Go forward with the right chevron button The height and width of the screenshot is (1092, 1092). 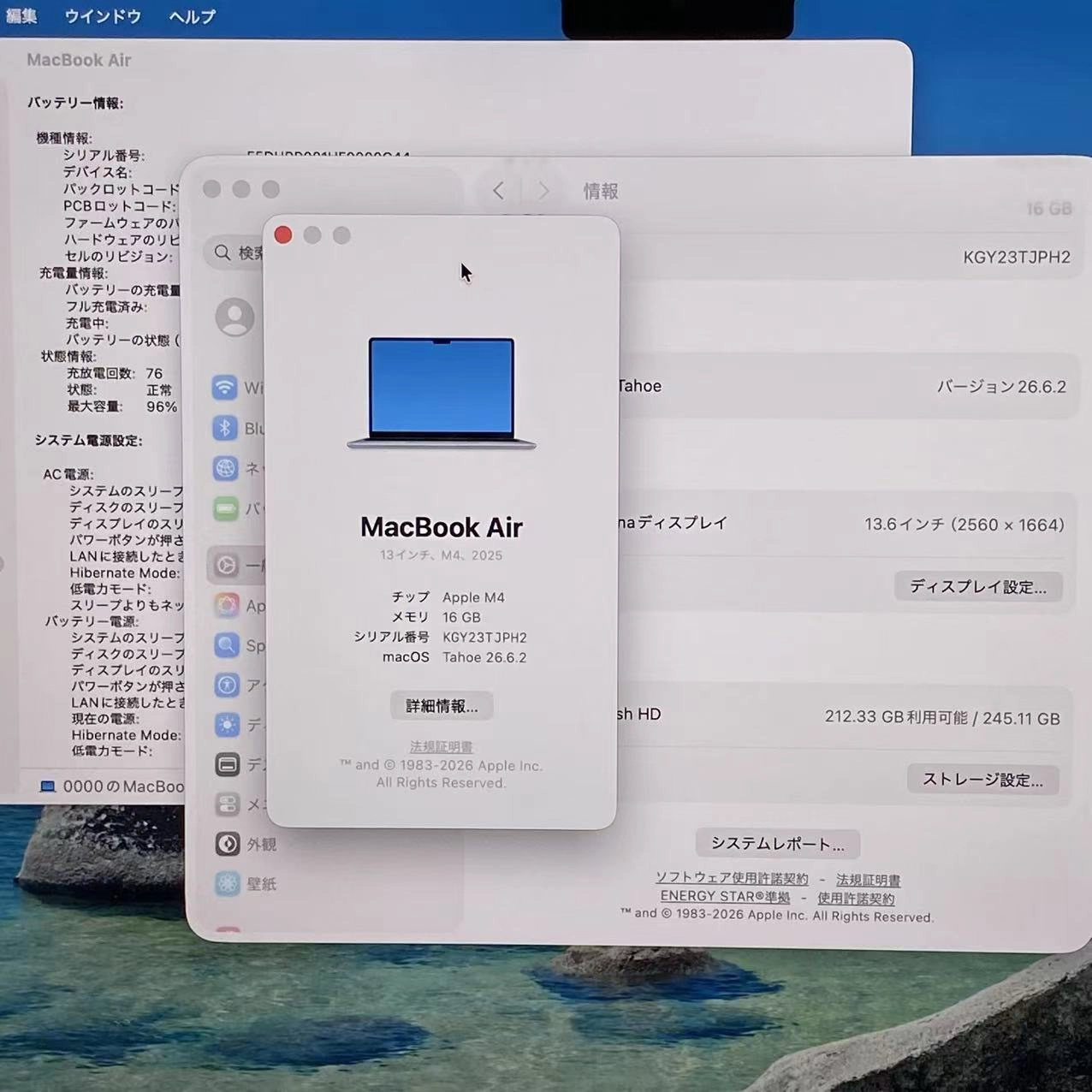pyautogui.click(x=543, y=191)
